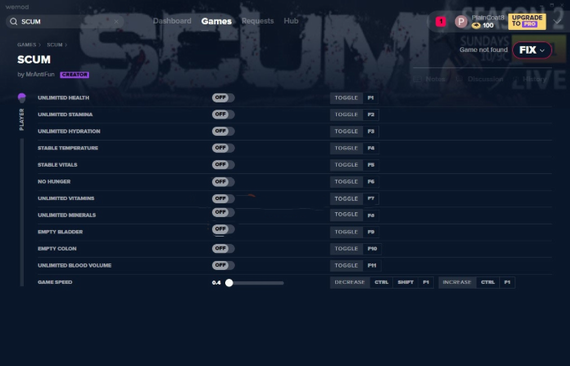Open MrAntiFun creator profile link

click(40, 75)
